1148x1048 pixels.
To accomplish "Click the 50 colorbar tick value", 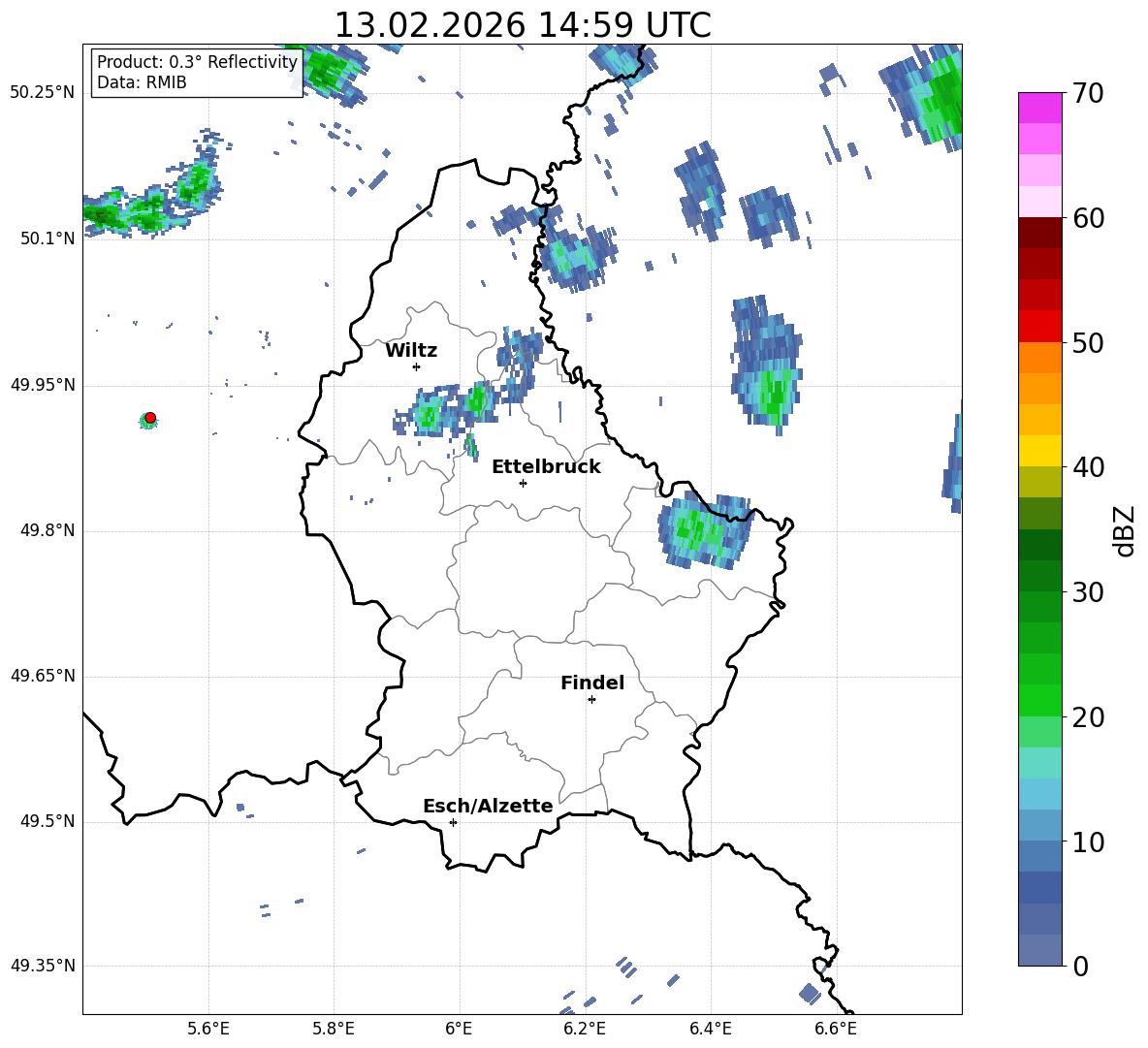I will pos(1088,343).
